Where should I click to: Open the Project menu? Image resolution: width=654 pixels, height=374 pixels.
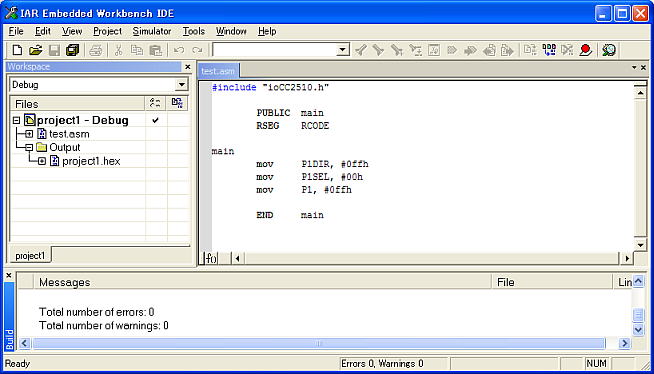tap(107, 31)
